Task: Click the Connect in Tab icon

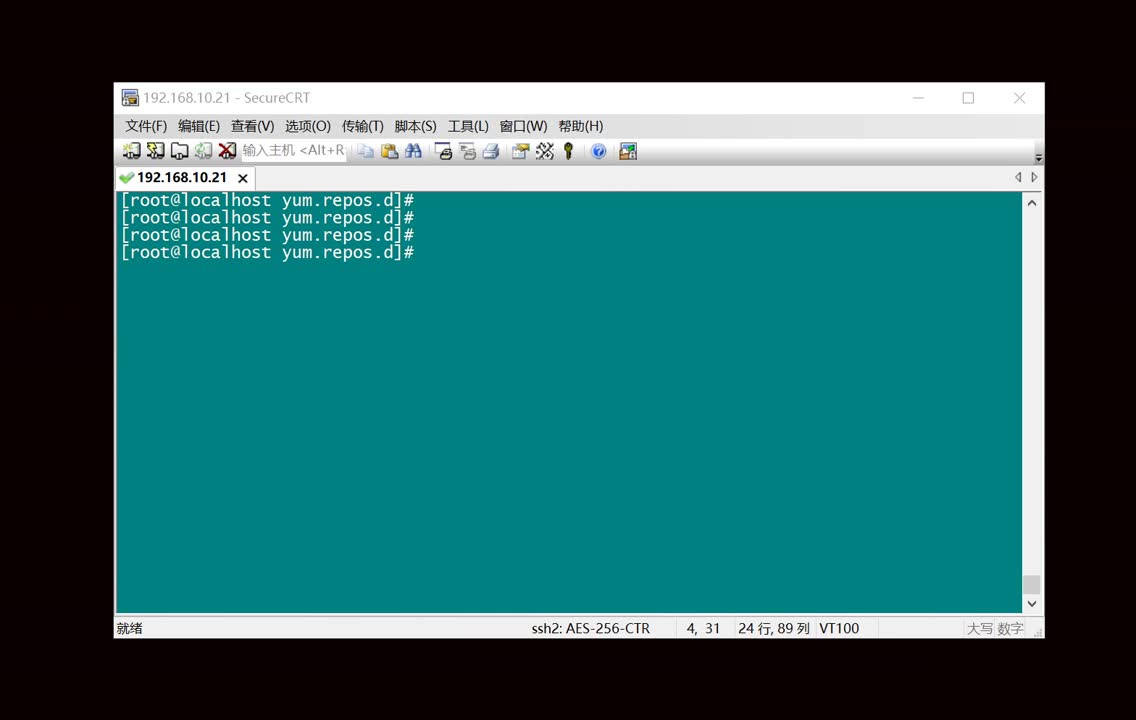Action: pos(179,151)
